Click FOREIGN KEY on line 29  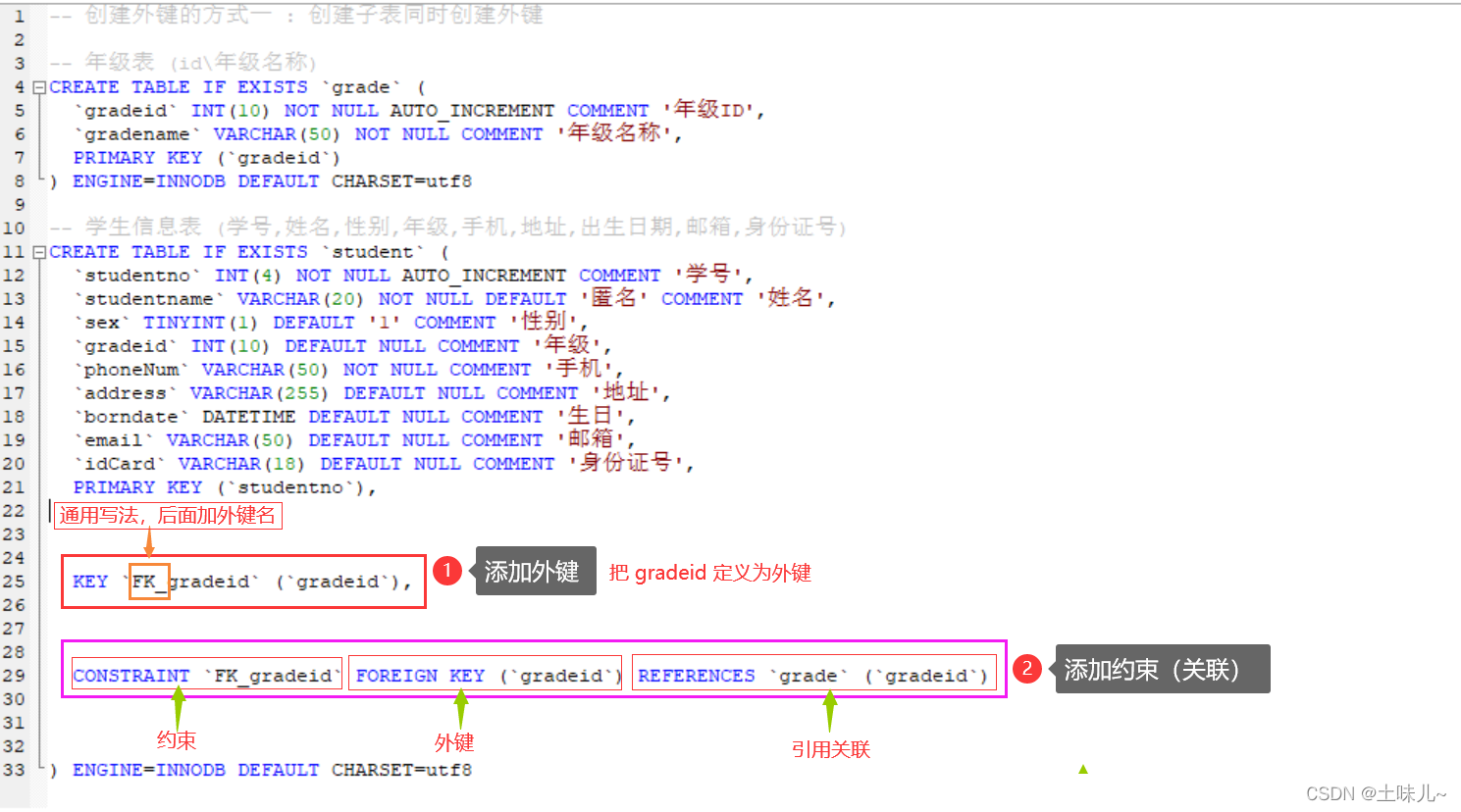coord(420,676)
